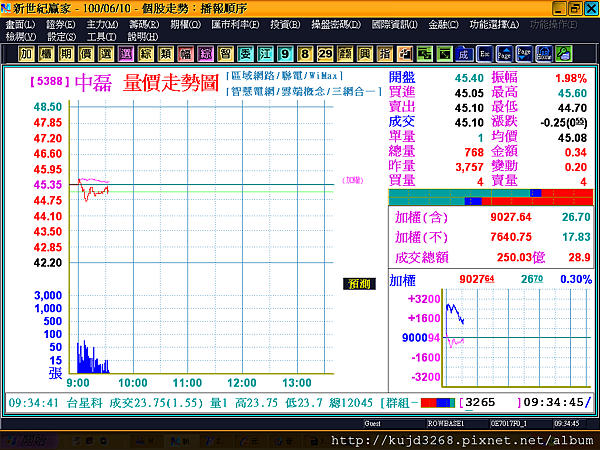The image size is (600, 450).
Task: Open the 金融(C) menu
Action: click(x=443, y=24)
